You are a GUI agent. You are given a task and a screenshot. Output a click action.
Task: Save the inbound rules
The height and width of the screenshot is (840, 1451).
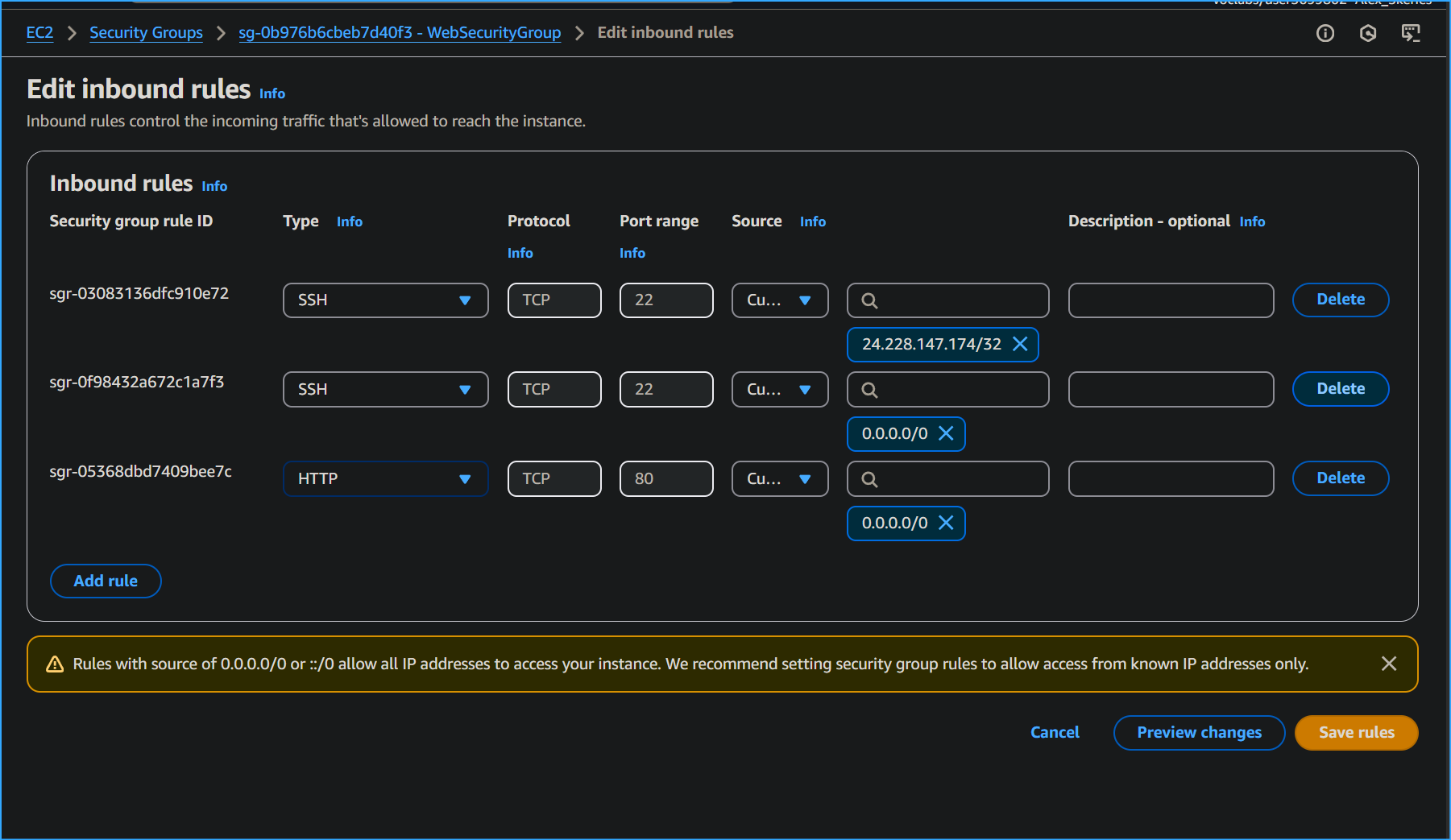tap(1356, 732)
